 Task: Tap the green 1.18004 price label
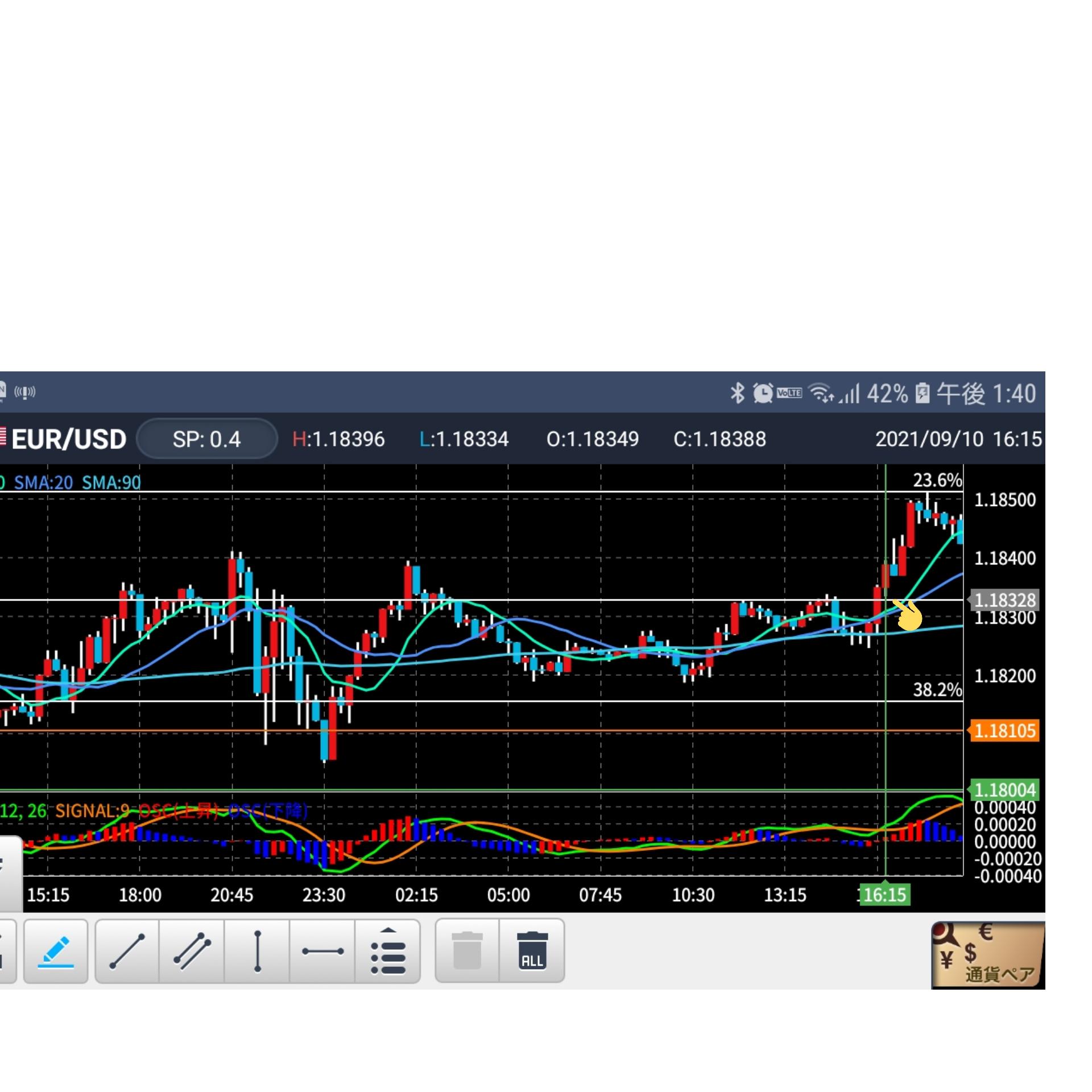pyautogui.click(x=1005, y=790)
